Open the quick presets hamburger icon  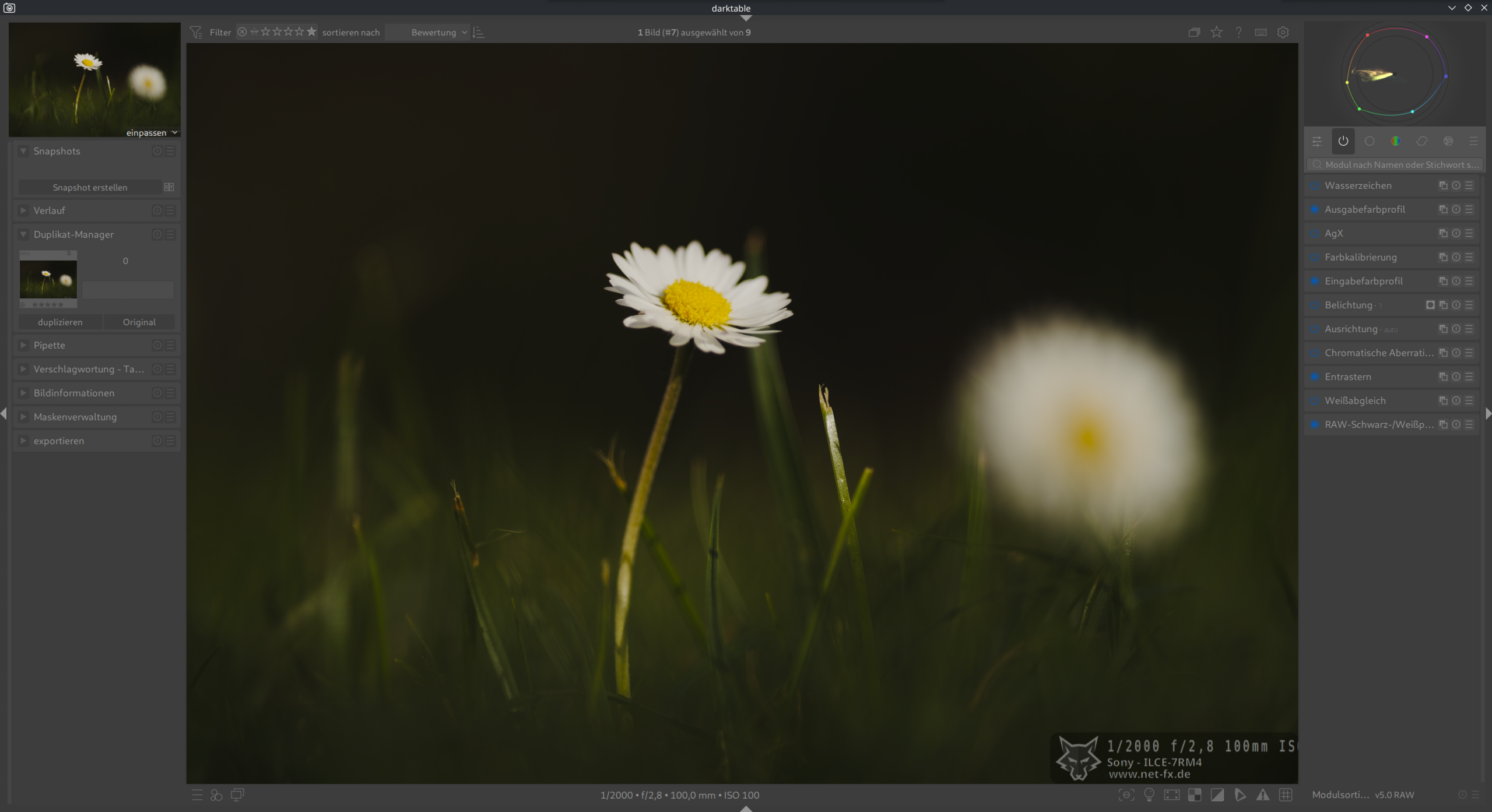[197, 795]
